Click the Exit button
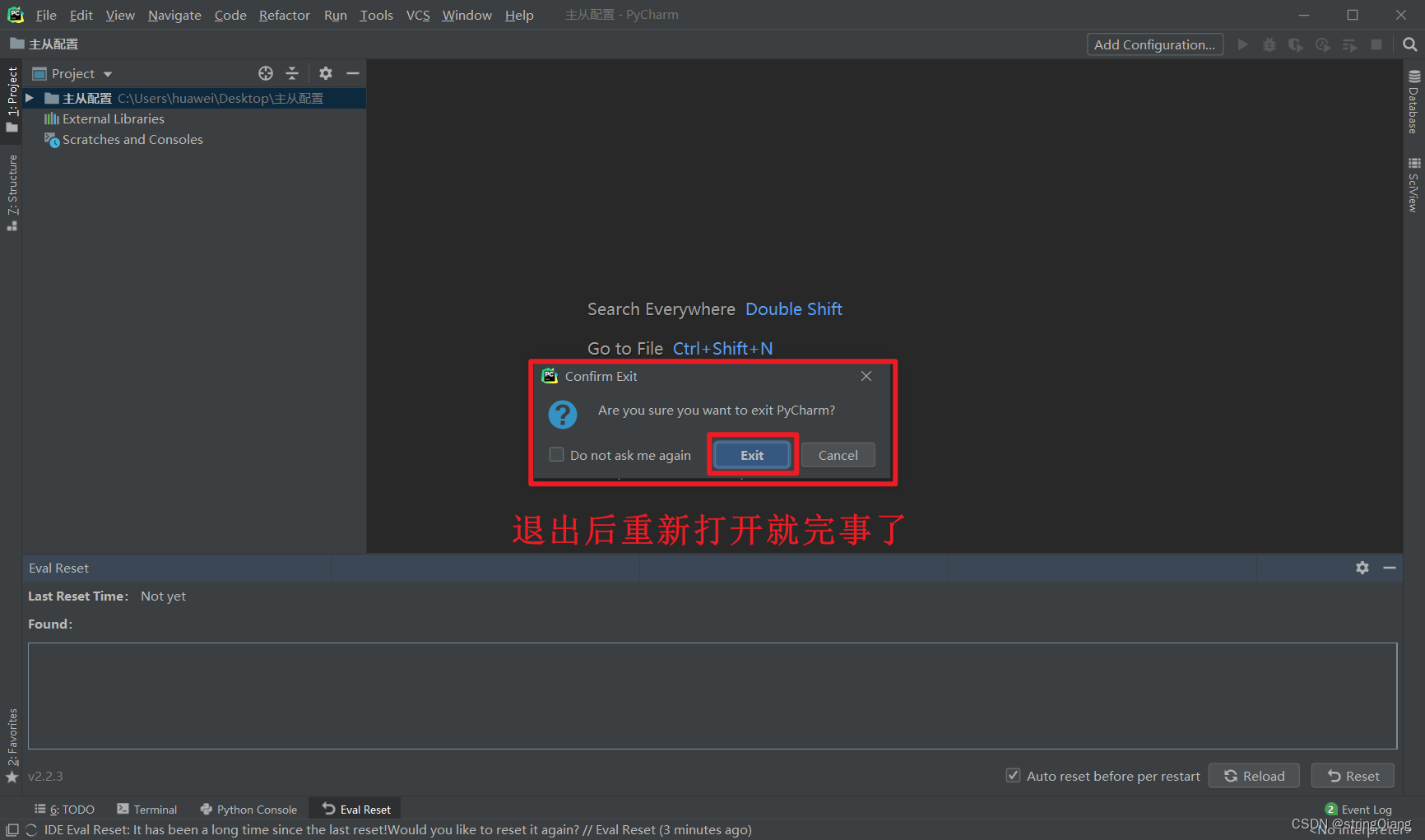This screenshot has height=840, width=1425. click(752, 455)
